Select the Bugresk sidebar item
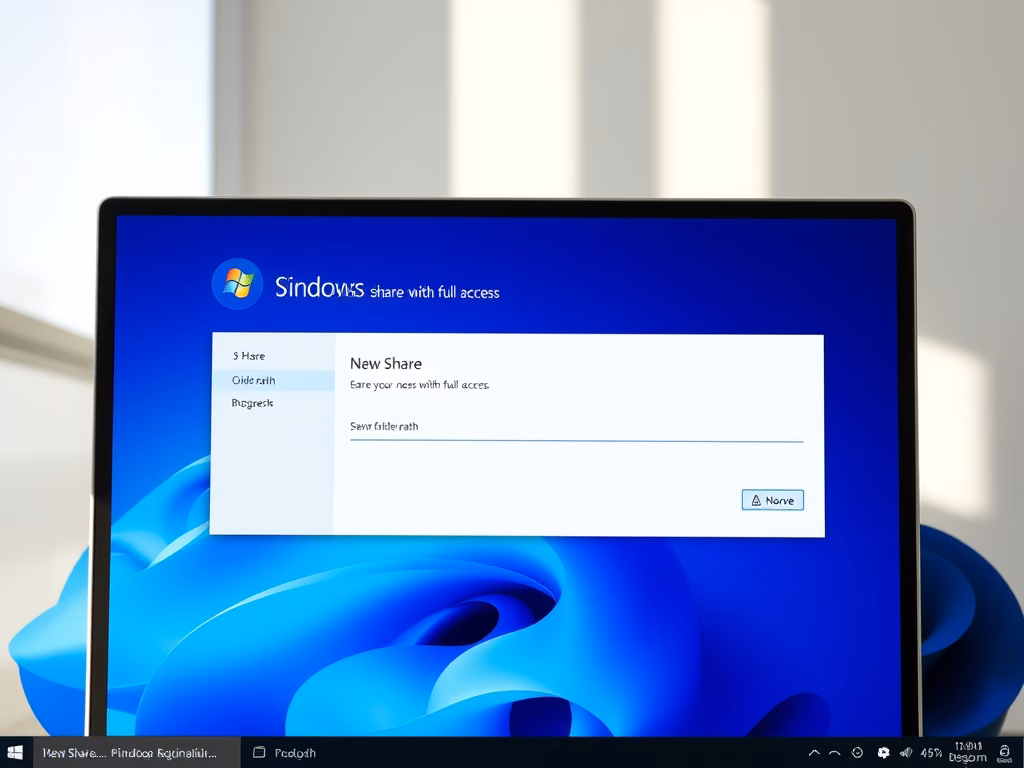Screen dimensions: 1024x768 273,403
